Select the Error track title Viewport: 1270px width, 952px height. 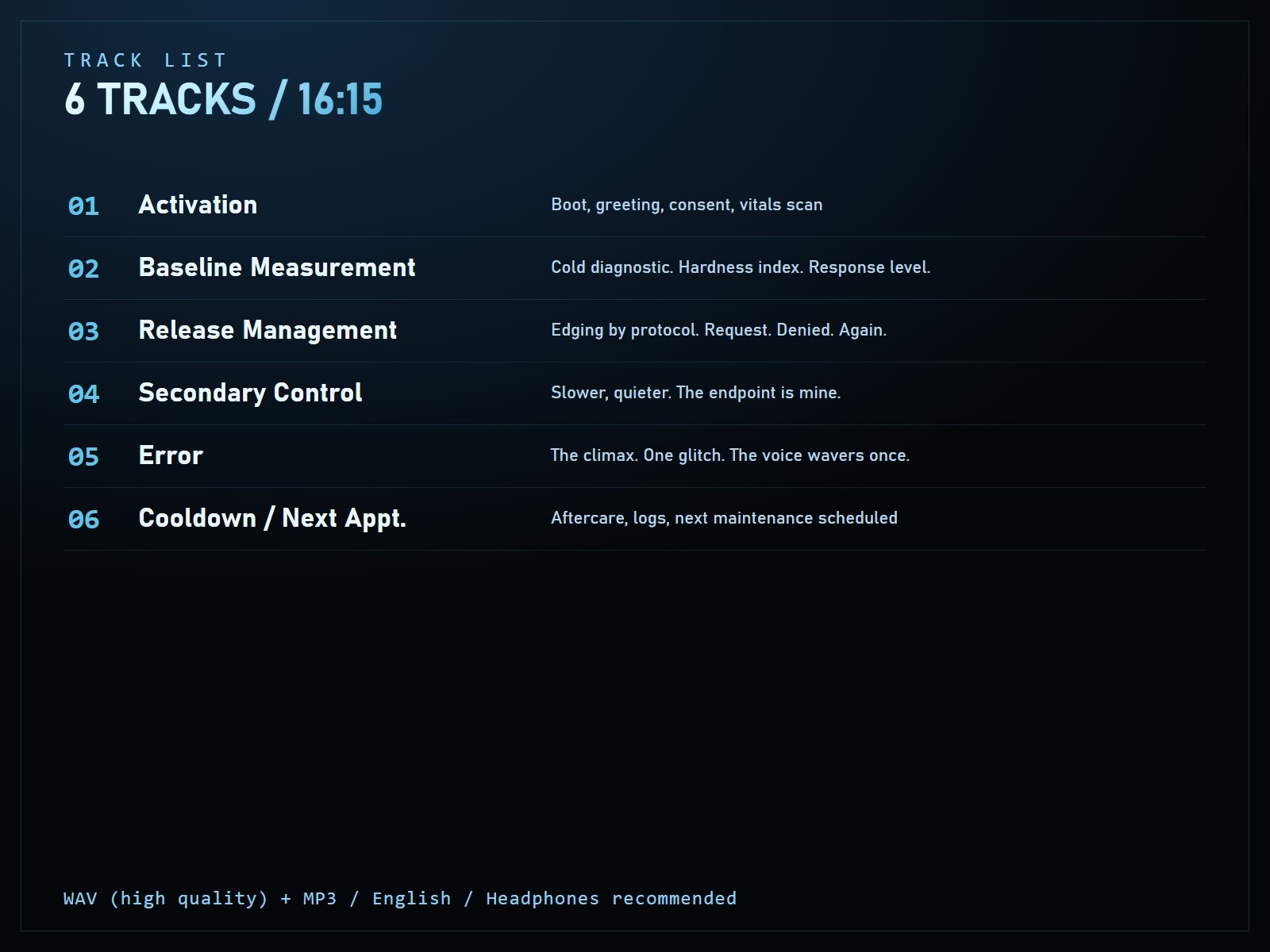171,455
